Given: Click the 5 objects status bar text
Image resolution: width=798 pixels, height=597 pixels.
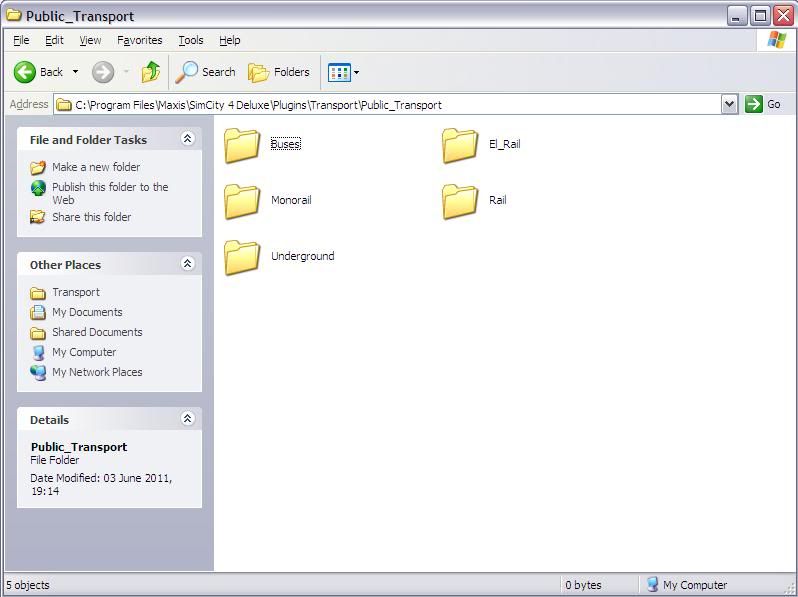Looking at the screenshot, I should 27,585.
